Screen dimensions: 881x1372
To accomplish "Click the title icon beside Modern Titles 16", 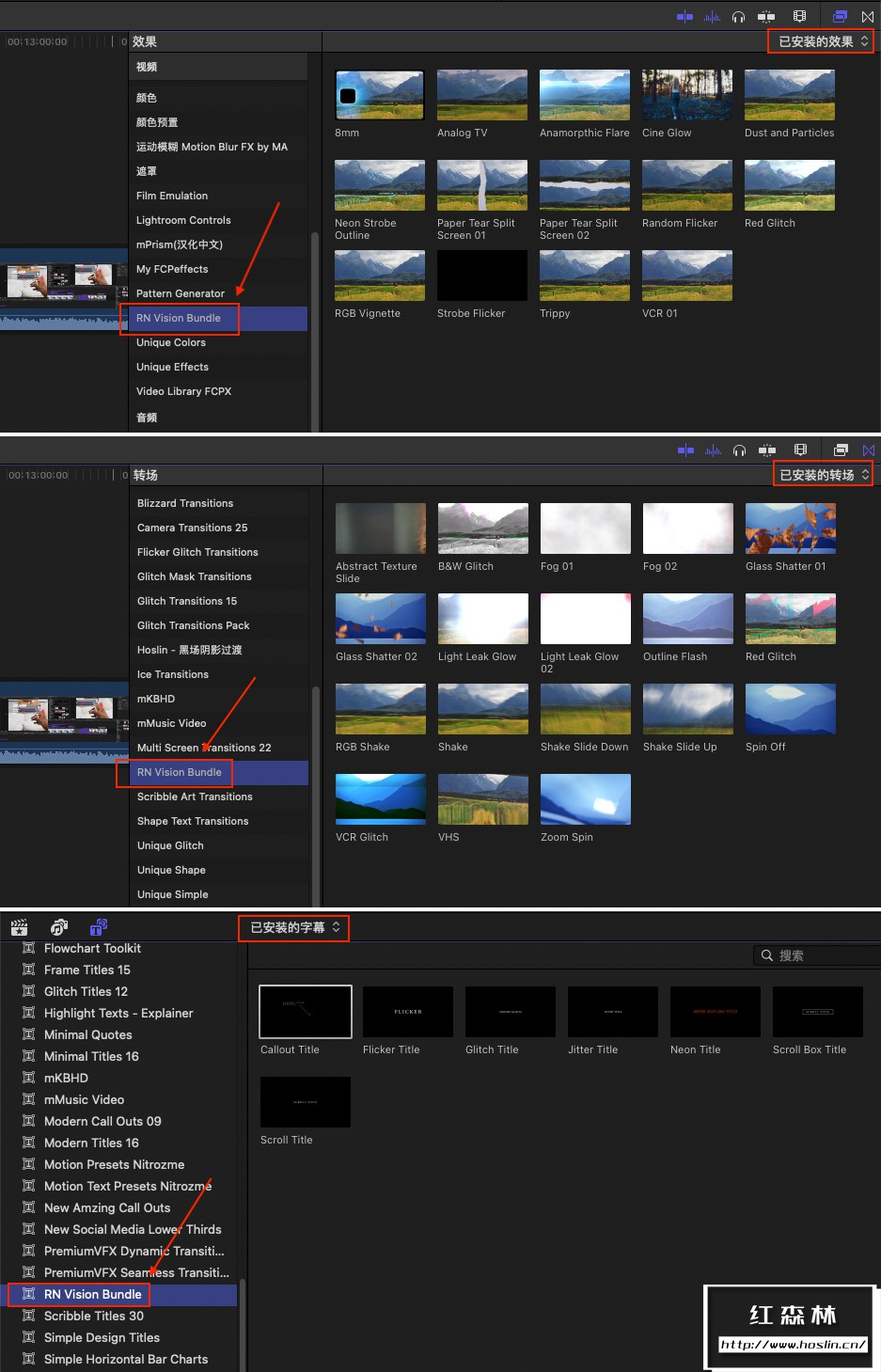I will pyautogui.click(x=28, y=1143).
